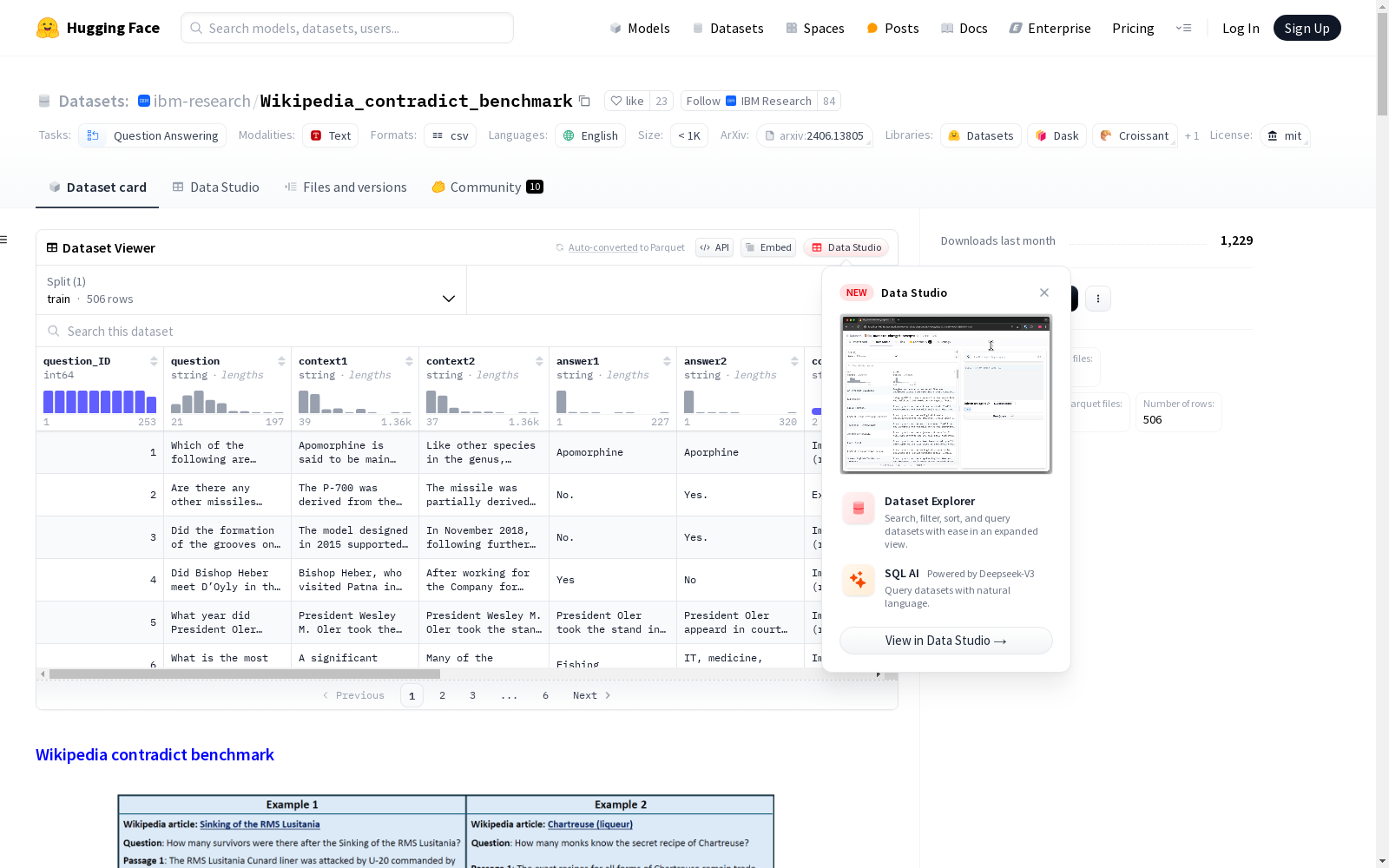Copy dataset name with the copy icon

click(584, 101)
